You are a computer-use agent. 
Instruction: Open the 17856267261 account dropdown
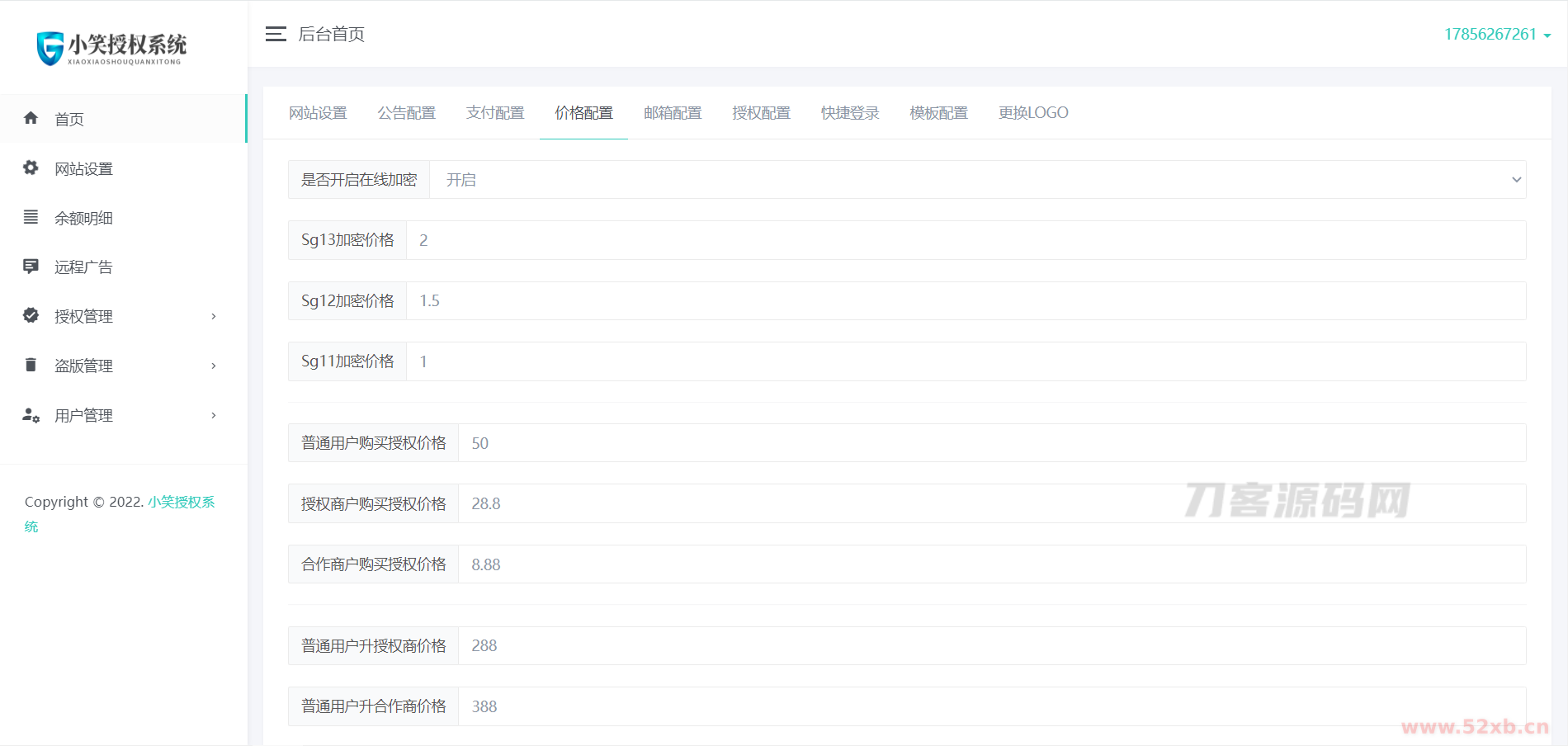click(1497, 35)
